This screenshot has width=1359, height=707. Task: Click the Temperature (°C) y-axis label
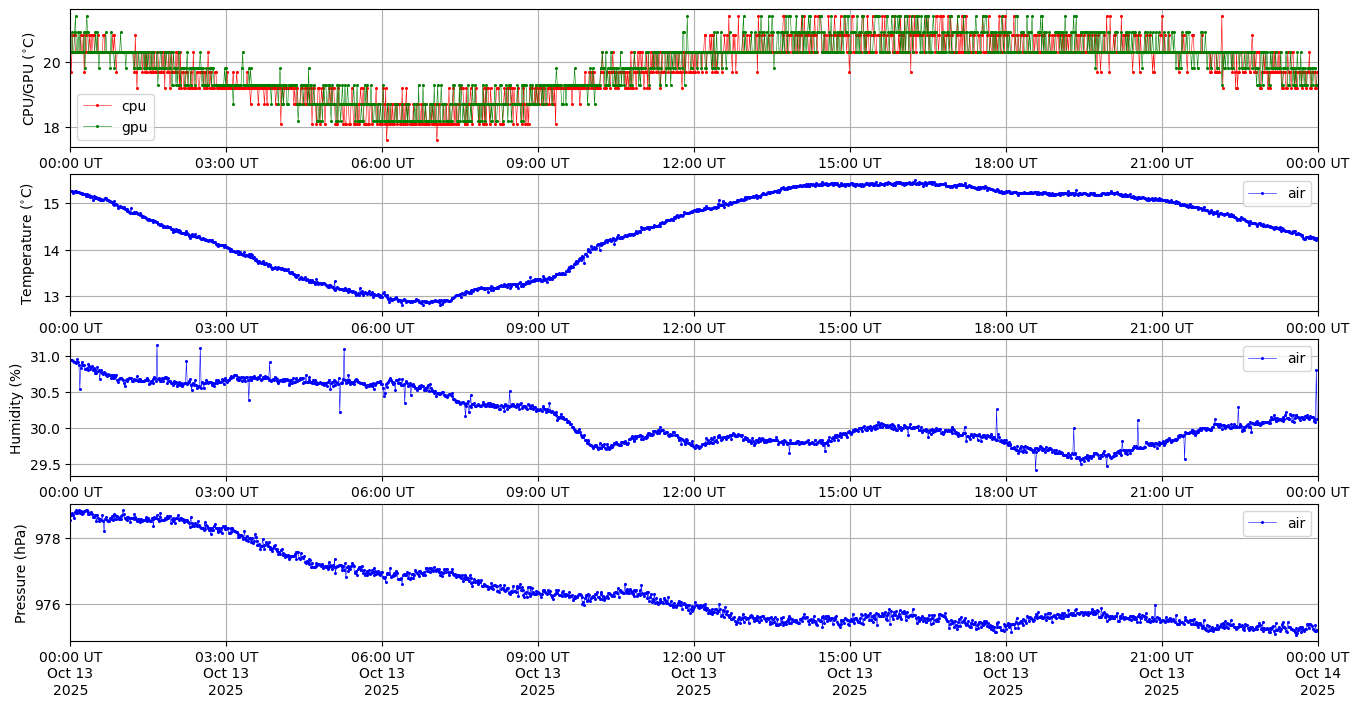point(28,243)
